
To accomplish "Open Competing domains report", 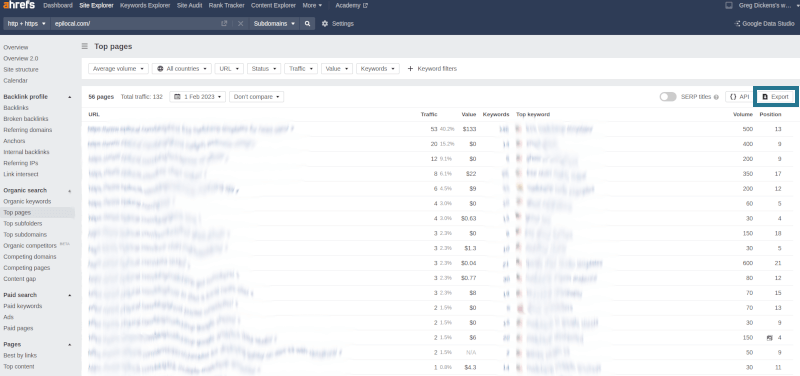I will 30,257.
